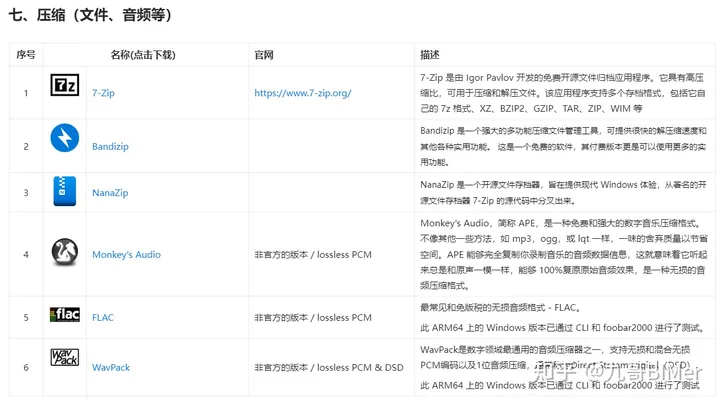Open the NanaZip download link
Screen dimensions: 720x401
coord(110,192)
